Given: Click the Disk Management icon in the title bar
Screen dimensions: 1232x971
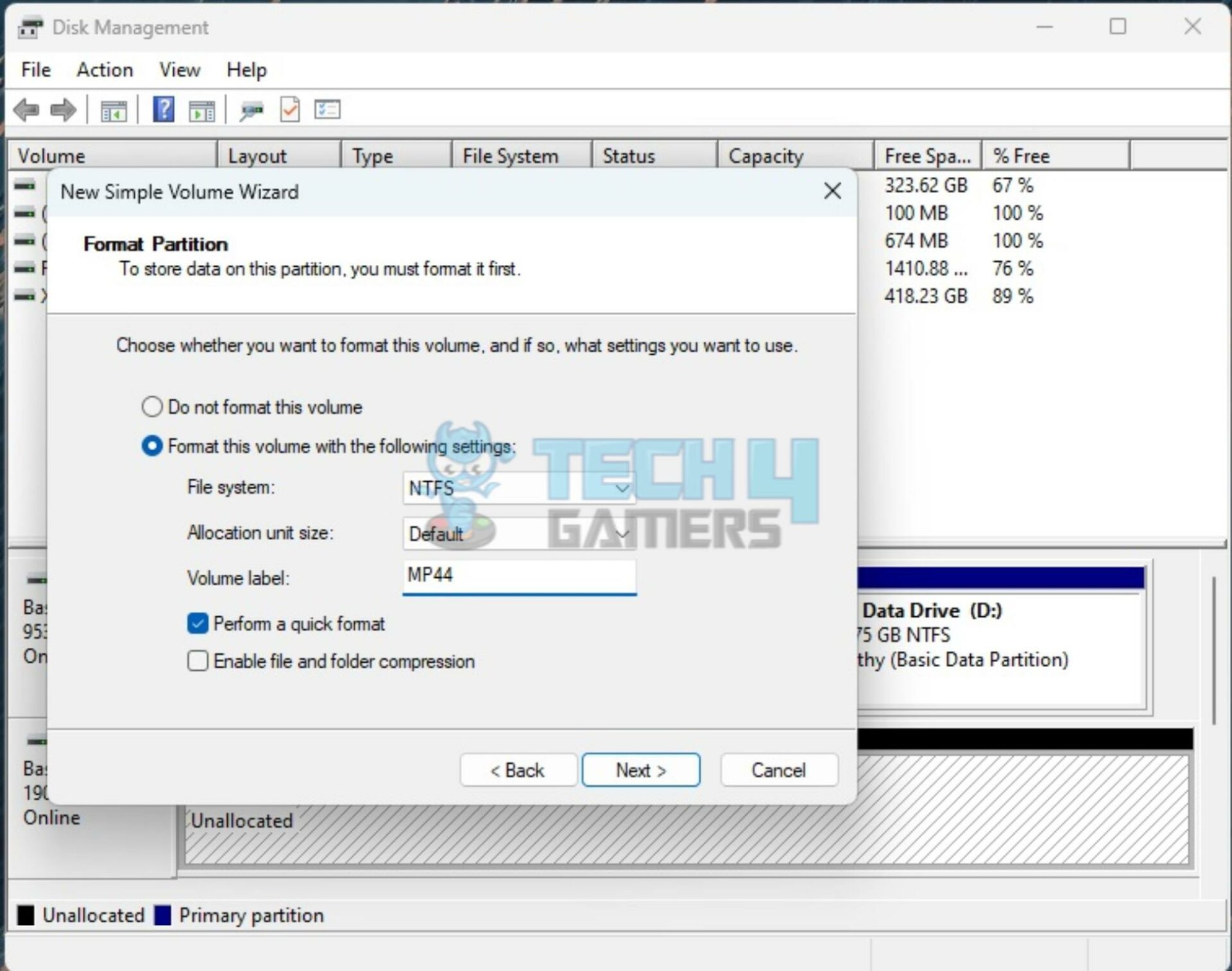Looking at the screenshot, I should 30,27.
